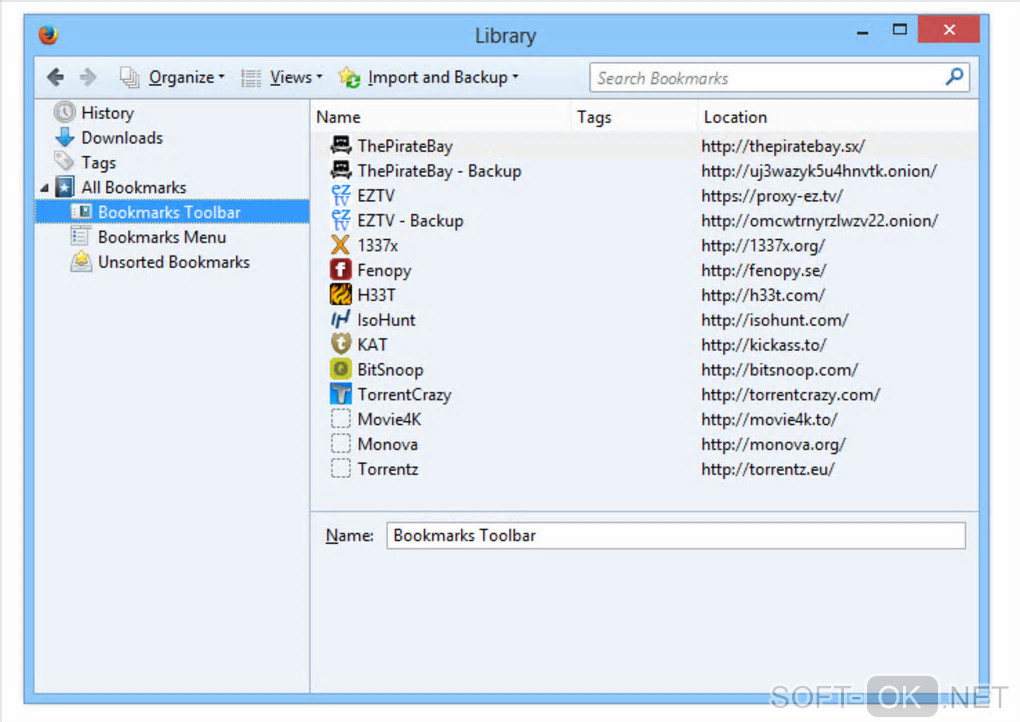Select the BitSnoop bookmark name
This screenshot has width=1020, height=722.
(390, 369)
